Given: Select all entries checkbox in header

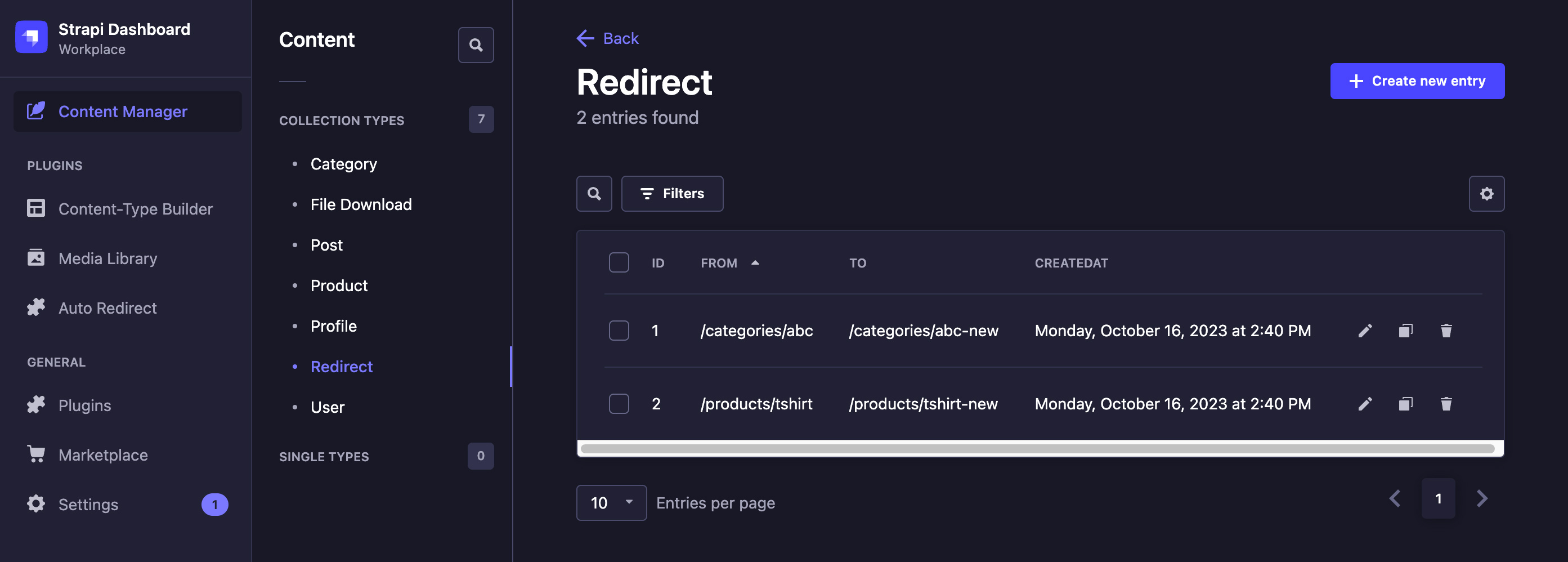Looking at the screenshot, I should (619, 262).
